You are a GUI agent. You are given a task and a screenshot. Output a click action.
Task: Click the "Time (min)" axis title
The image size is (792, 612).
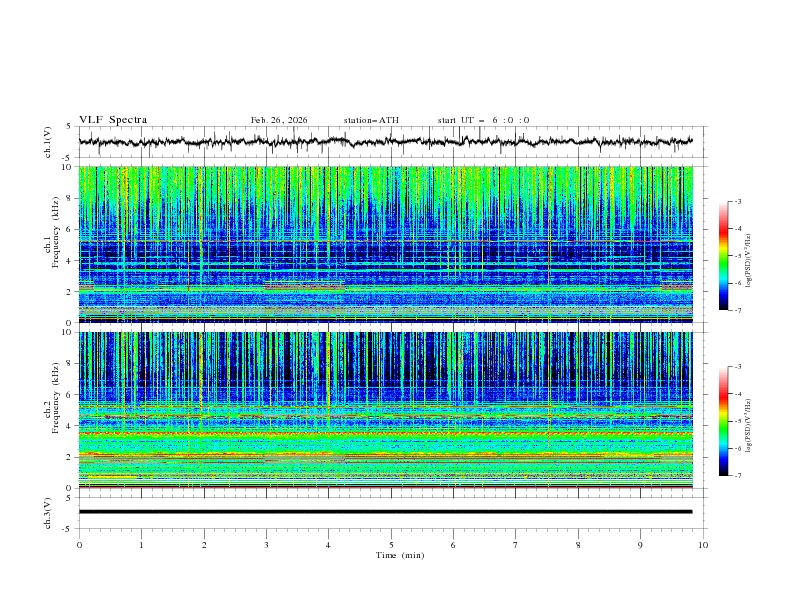tap(400, 555)
